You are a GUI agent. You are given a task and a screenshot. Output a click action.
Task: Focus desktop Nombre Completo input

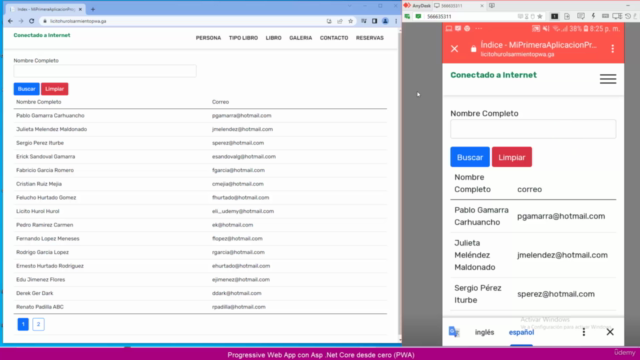(105, 71)
